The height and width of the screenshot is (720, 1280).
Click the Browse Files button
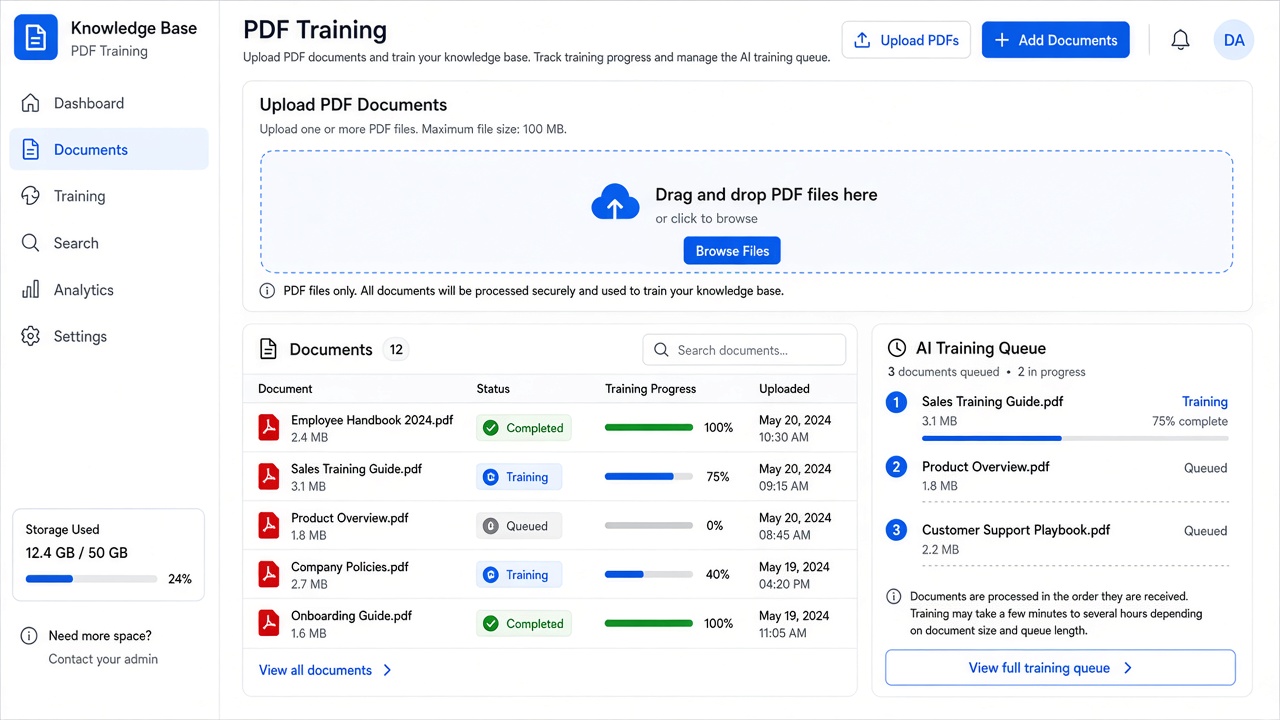coord(732,251)
